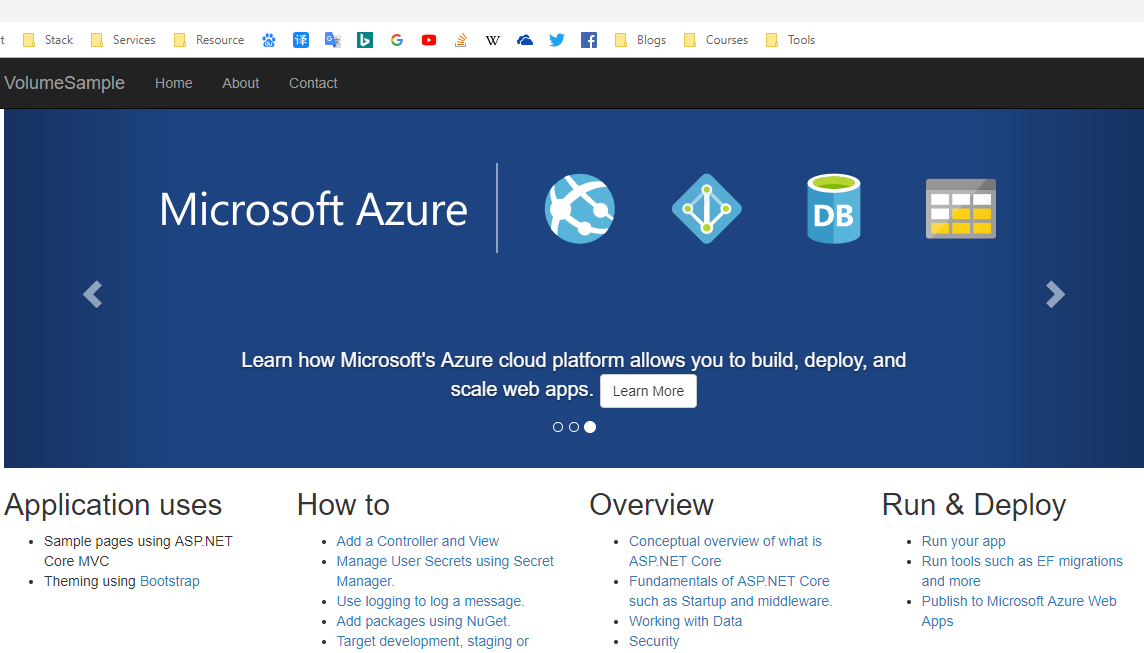The height and width of the screenshot is (653, 1144).
Task: Open Publish to Microsoft Azure Web Apps link
Action: [1019, 611]
